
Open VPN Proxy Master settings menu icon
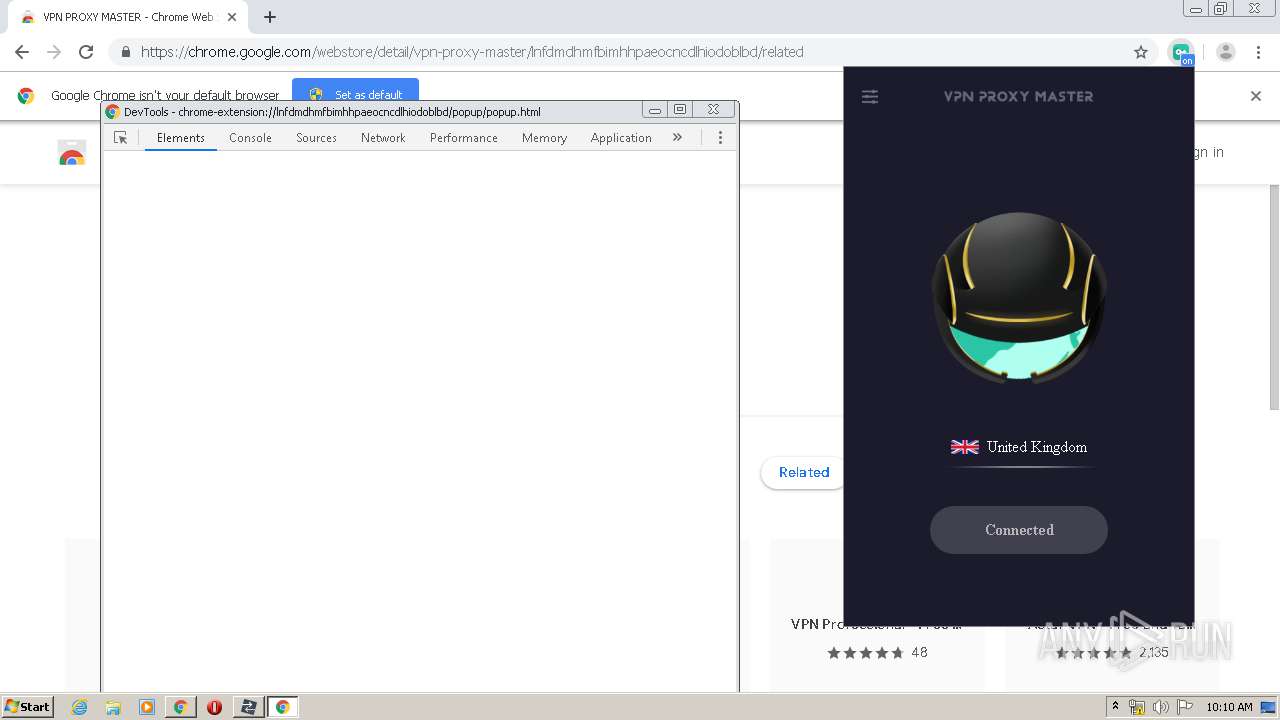(870, 97)
